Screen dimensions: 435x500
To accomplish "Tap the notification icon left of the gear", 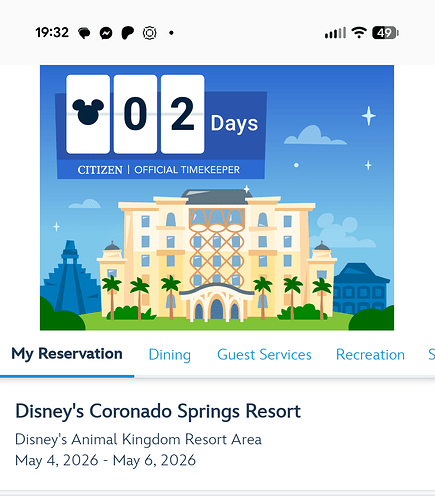I will coord(128,33).
